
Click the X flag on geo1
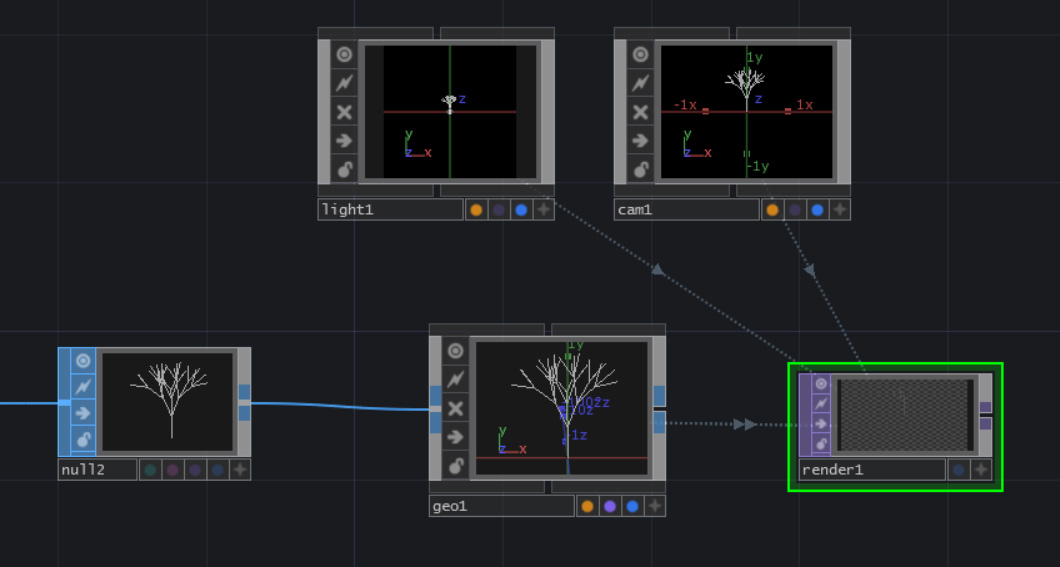[x=456, y=408]
